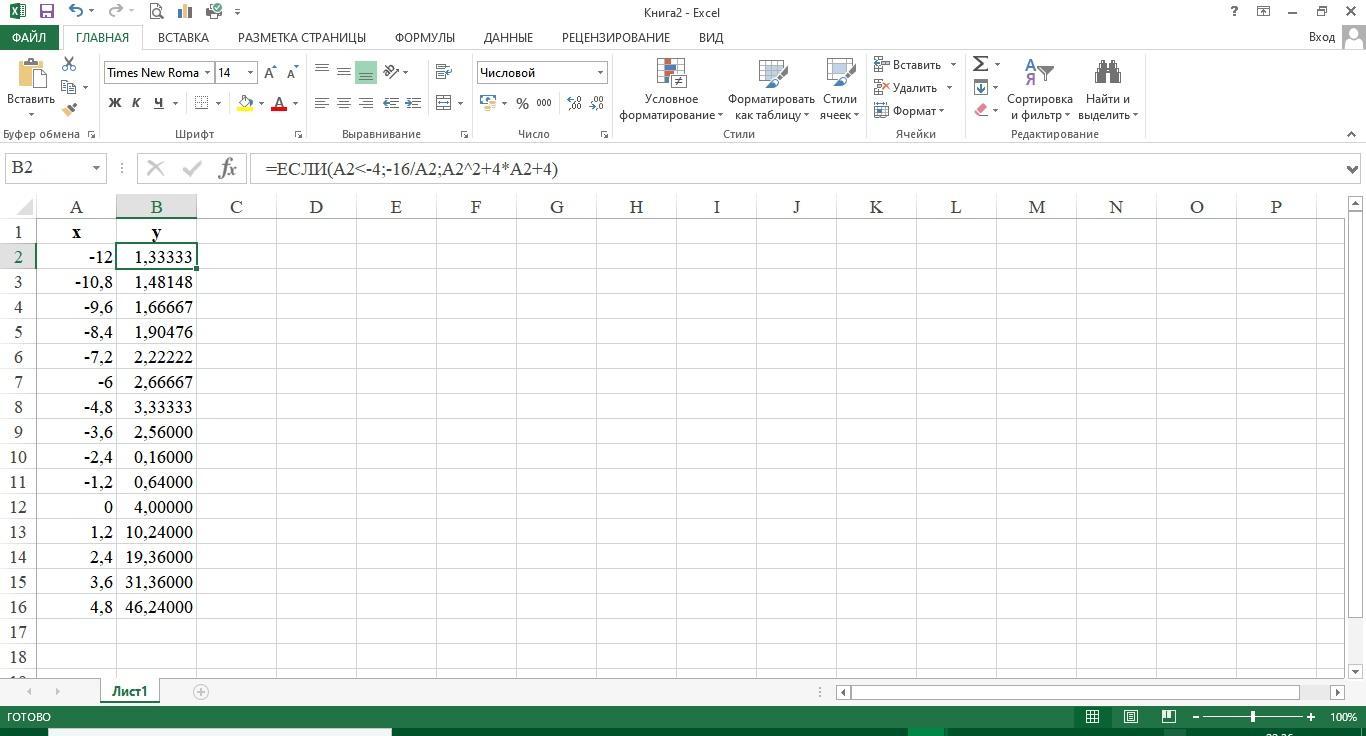
Task: Click the Вставить cells button
Action: tap(915, 64)
